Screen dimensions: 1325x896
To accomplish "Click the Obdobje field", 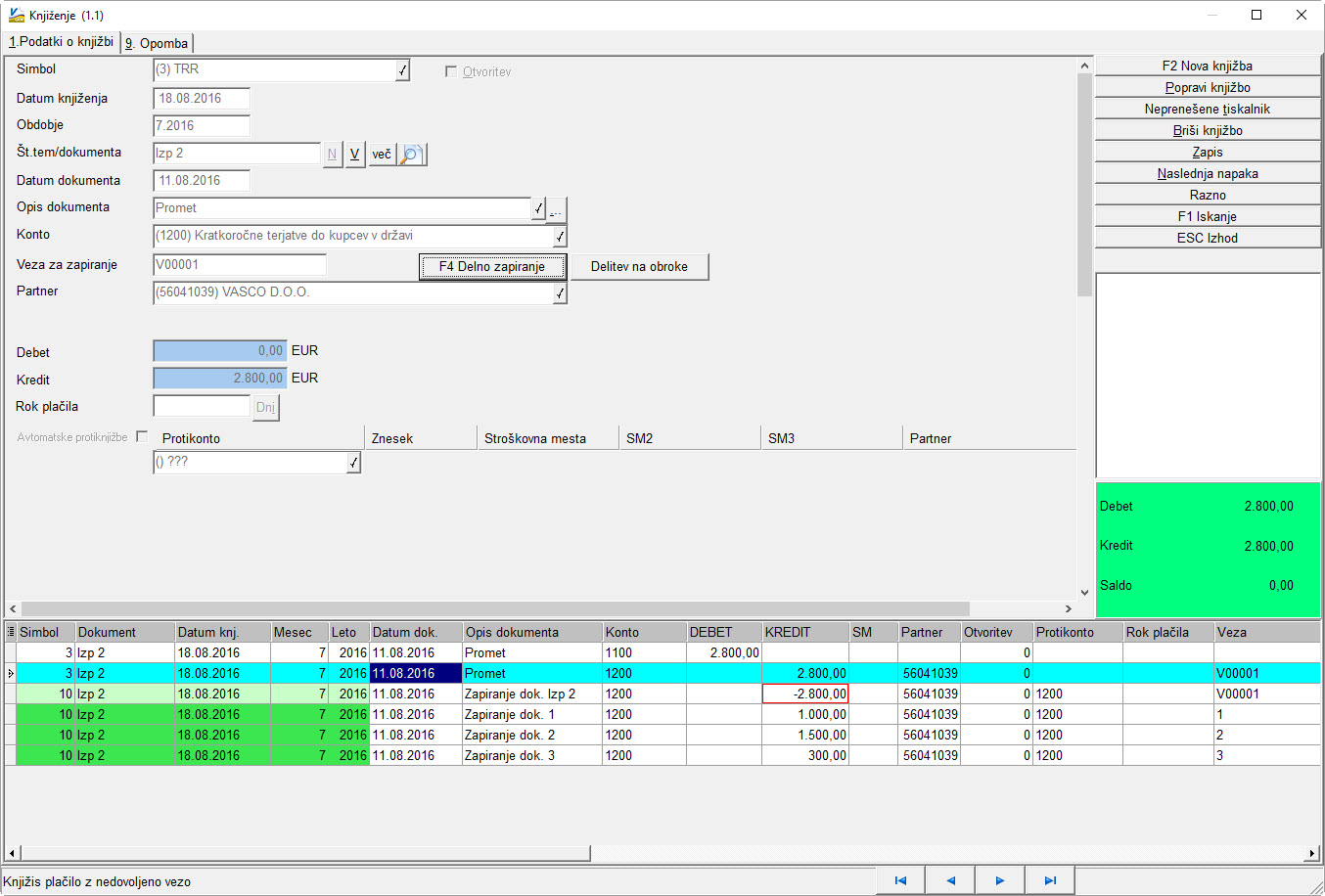I will pos(202,126).
